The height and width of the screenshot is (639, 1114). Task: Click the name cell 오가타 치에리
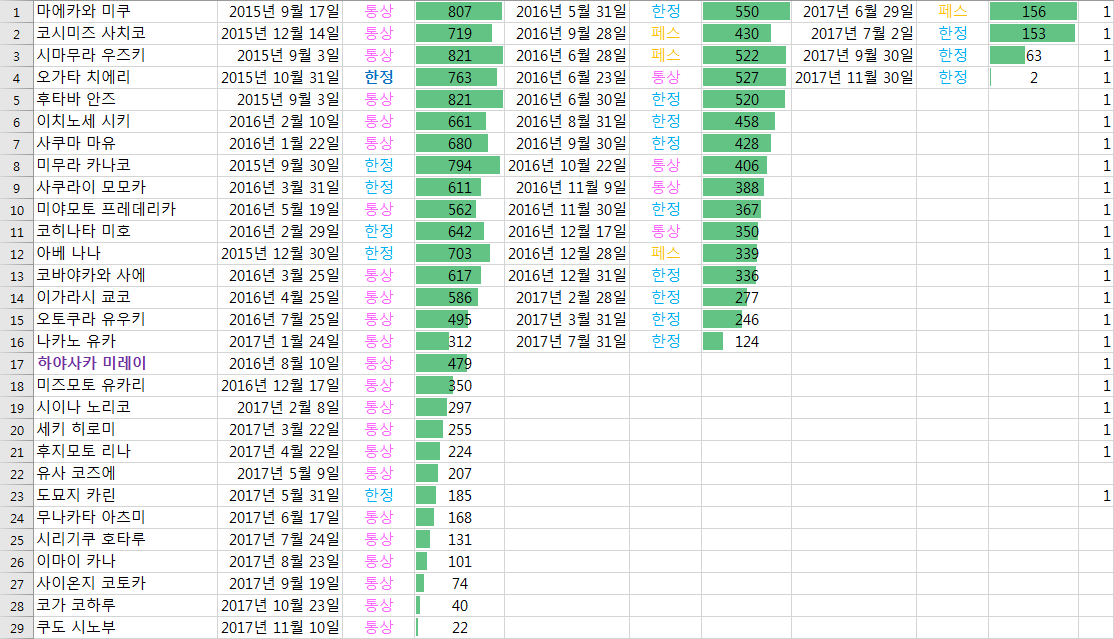(125, 77)
